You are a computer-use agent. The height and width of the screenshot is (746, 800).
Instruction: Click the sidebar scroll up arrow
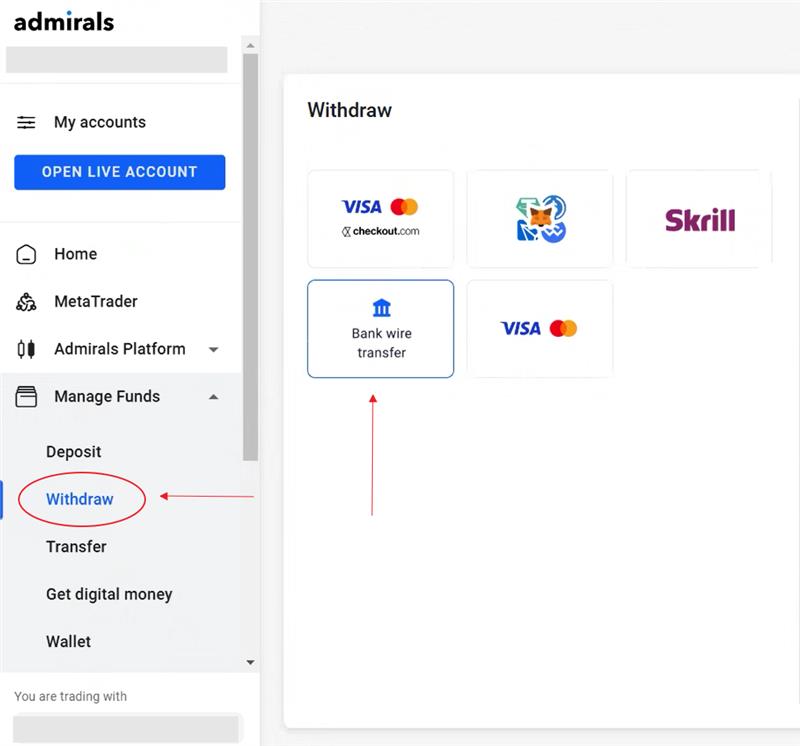pos(251,46)
